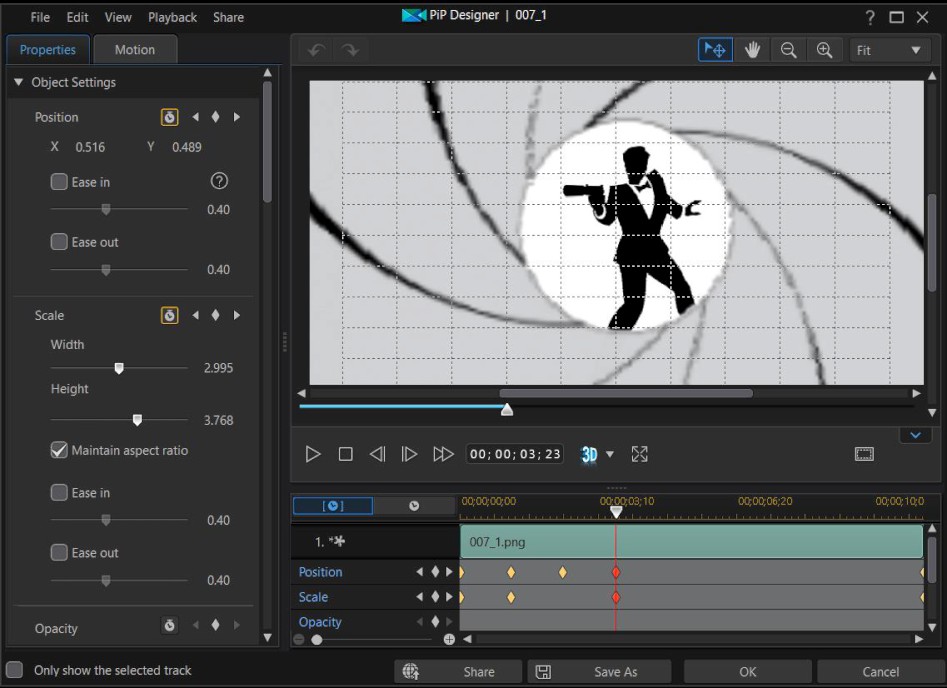This screenshot has height=688, width=947.
Task: Stop the preview playback
Action: pyautogui.click(x=345, y=454)
